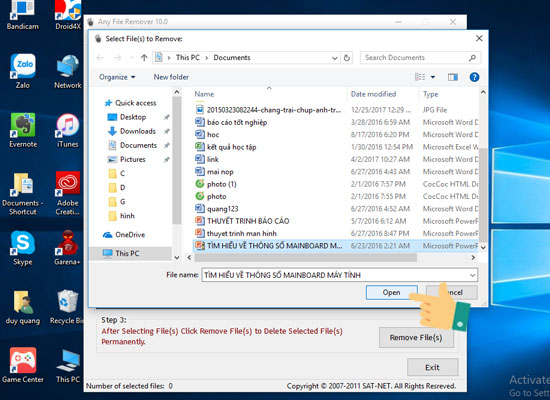Sort by the Date modified column

coord(373,94)
